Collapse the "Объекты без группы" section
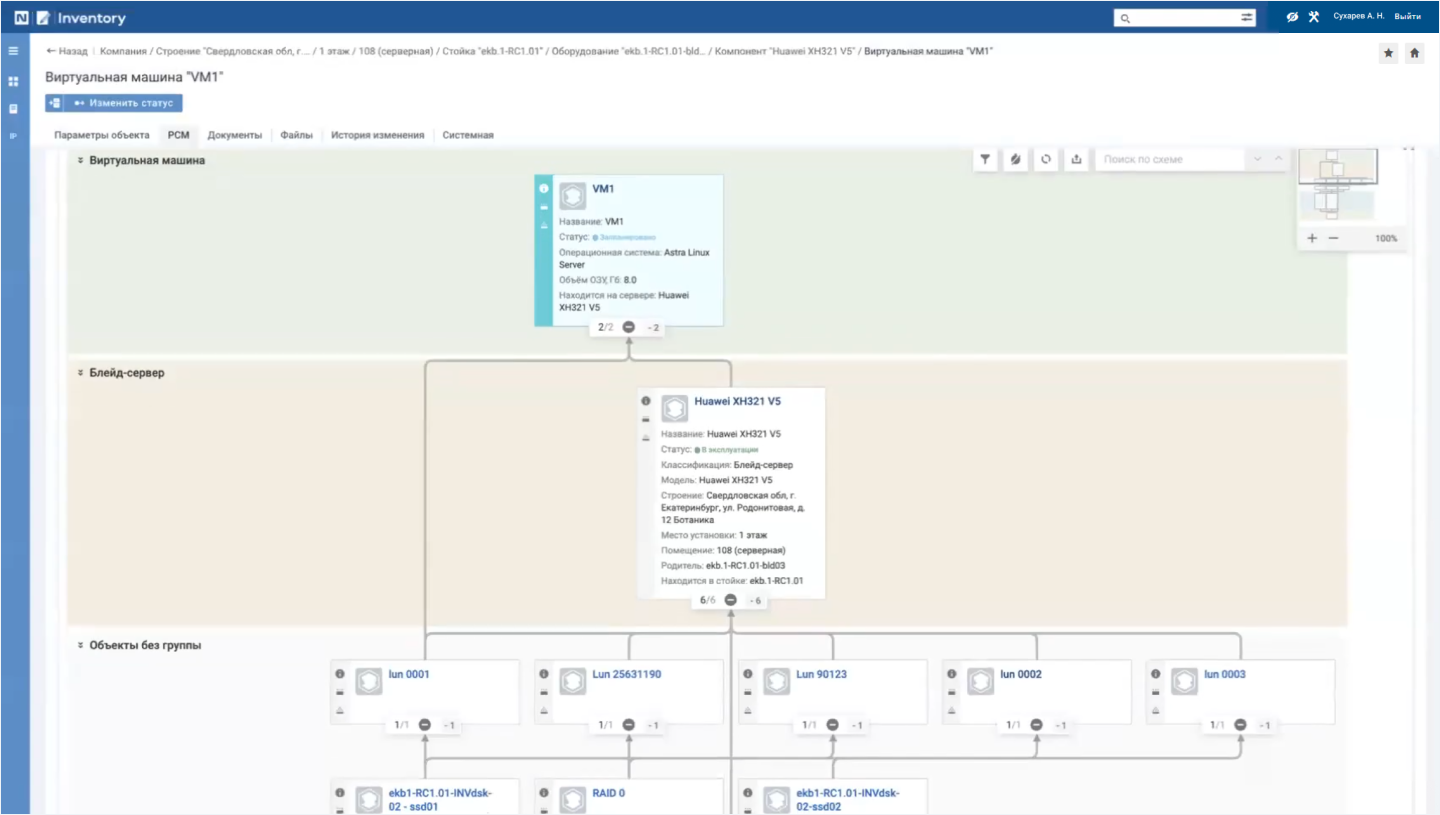This screenshot has width=1440, height=815. 80,646
